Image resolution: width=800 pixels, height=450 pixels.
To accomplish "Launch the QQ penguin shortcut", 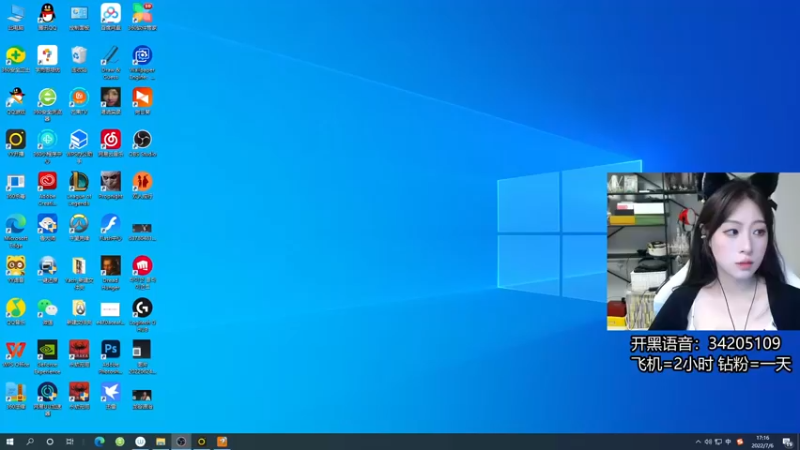I will coord(47,15).
